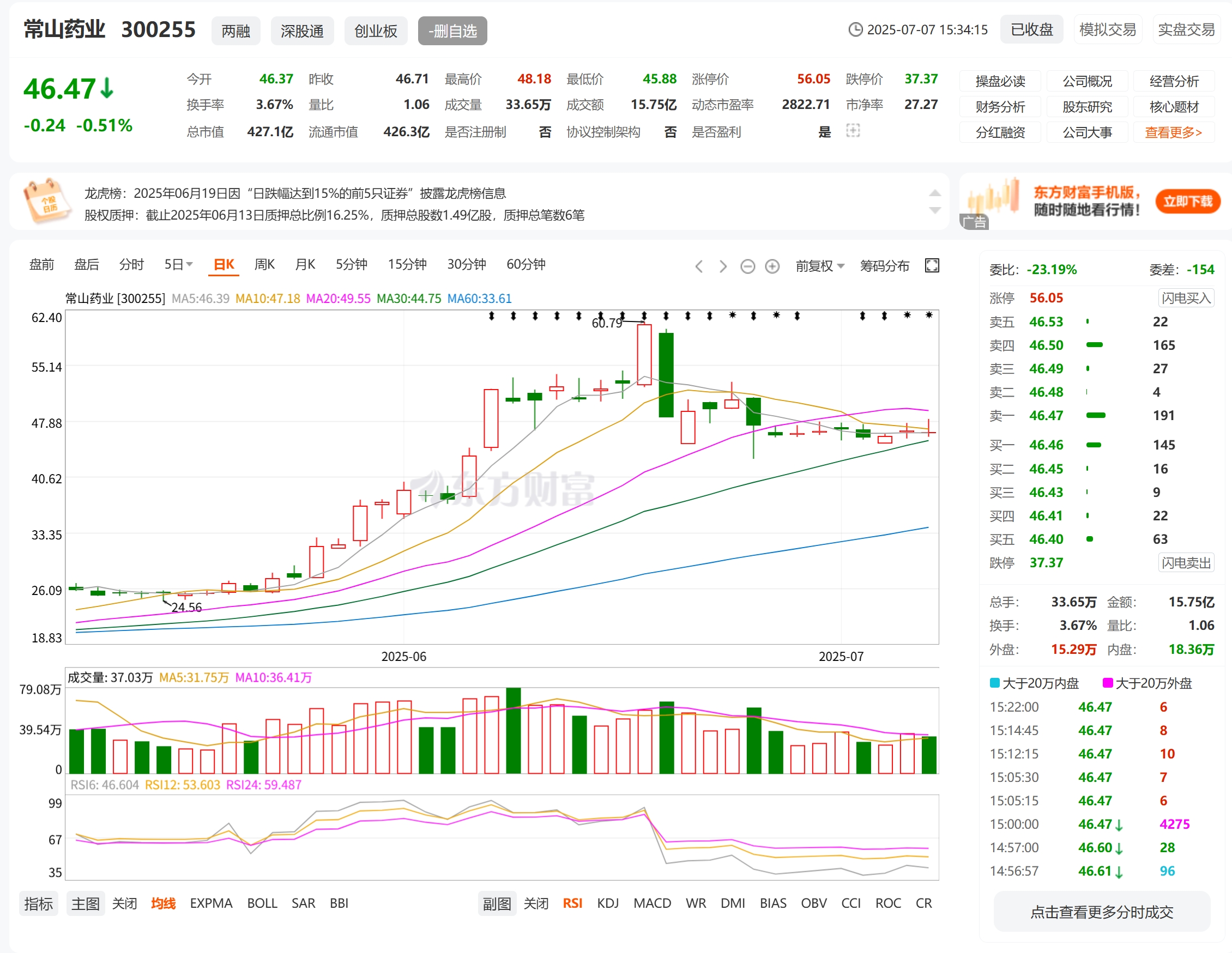Enable 均线 main indicator

coord(164,903)
